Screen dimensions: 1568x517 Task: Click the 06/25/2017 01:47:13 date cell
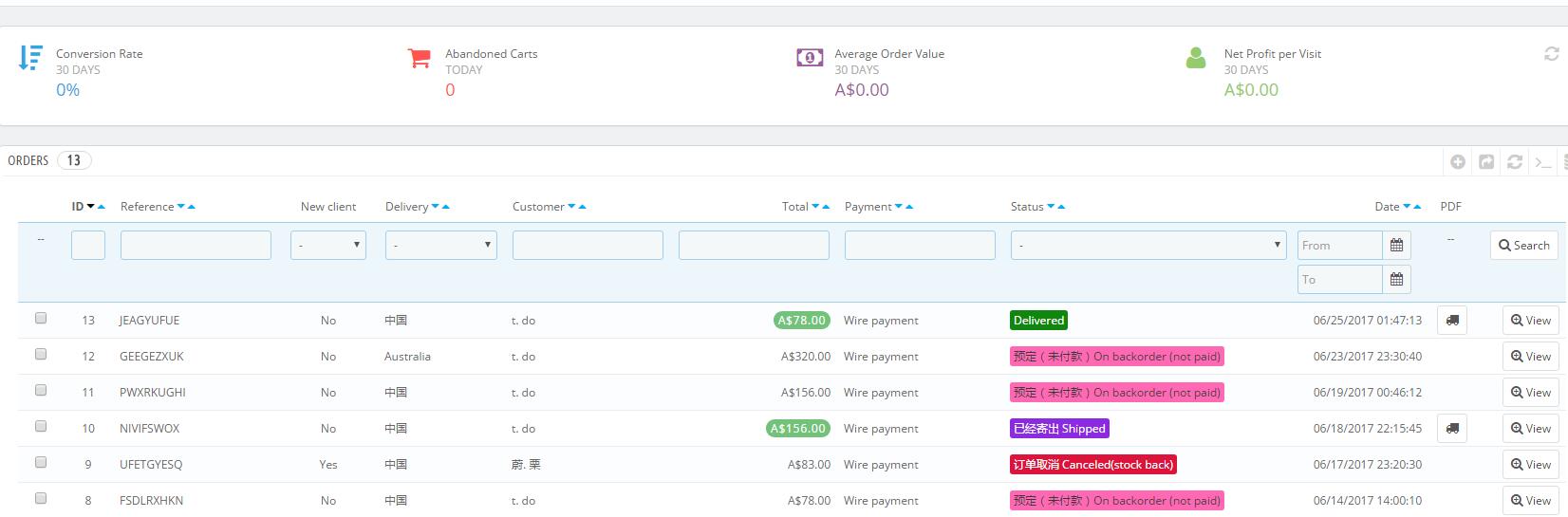[x=1368, y=321]
